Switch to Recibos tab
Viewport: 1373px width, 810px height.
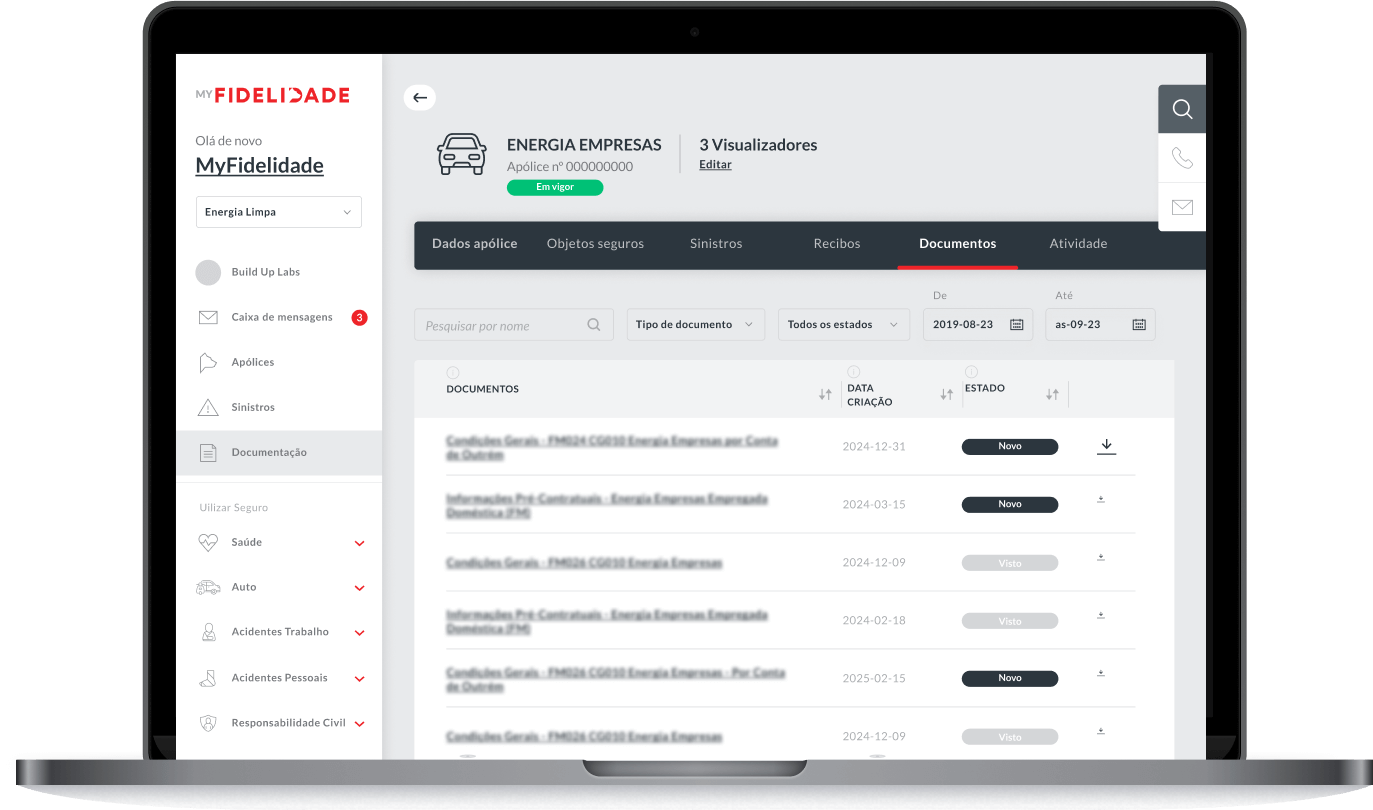837,243
